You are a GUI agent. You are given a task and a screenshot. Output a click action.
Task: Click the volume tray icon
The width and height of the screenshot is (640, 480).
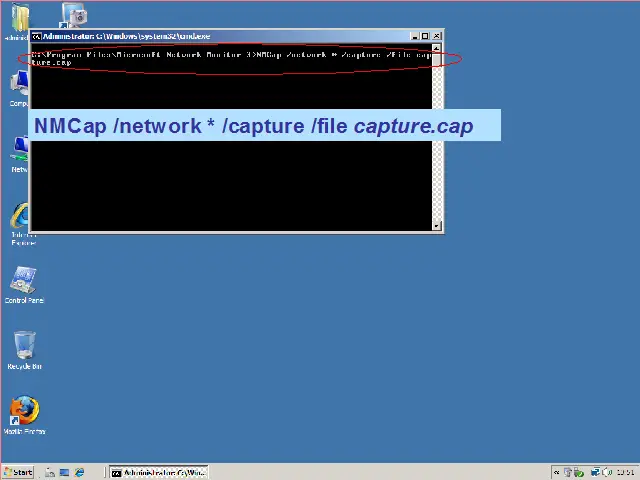(x=607, y=473)
